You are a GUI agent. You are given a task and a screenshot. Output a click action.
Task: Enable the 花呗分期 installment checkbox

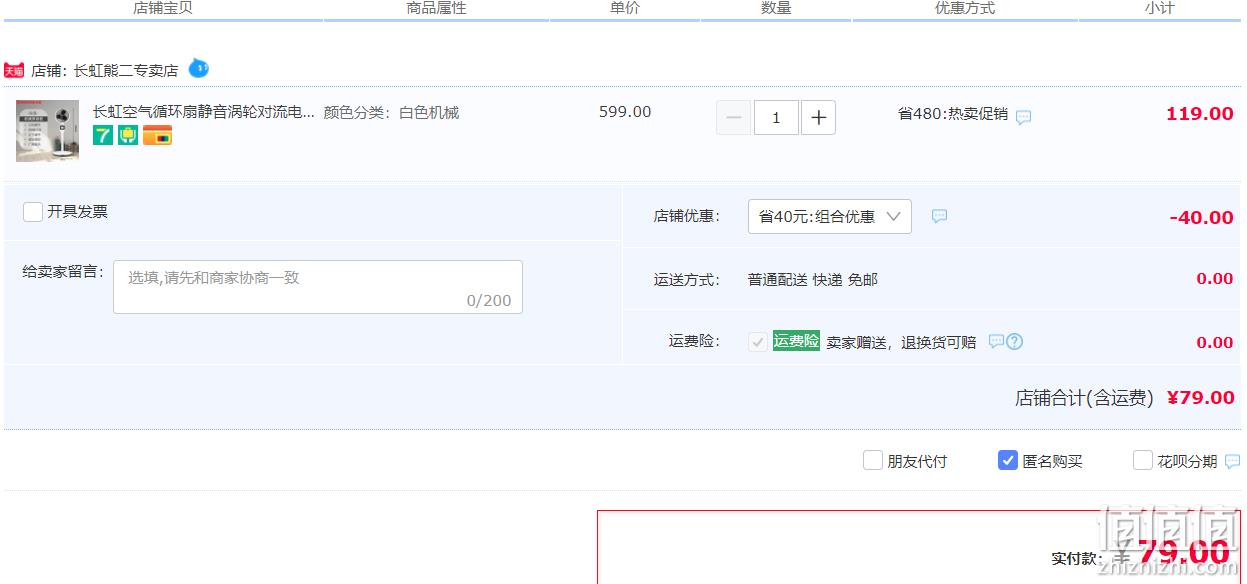click(x=1143, y=460)
